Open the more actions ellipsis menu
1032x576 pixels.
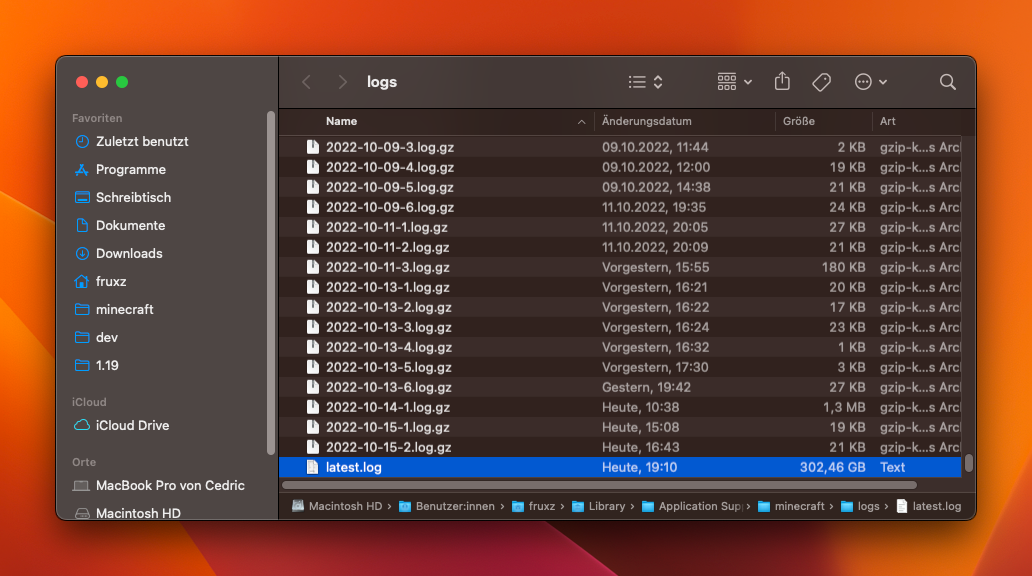[x=870, y=82]
